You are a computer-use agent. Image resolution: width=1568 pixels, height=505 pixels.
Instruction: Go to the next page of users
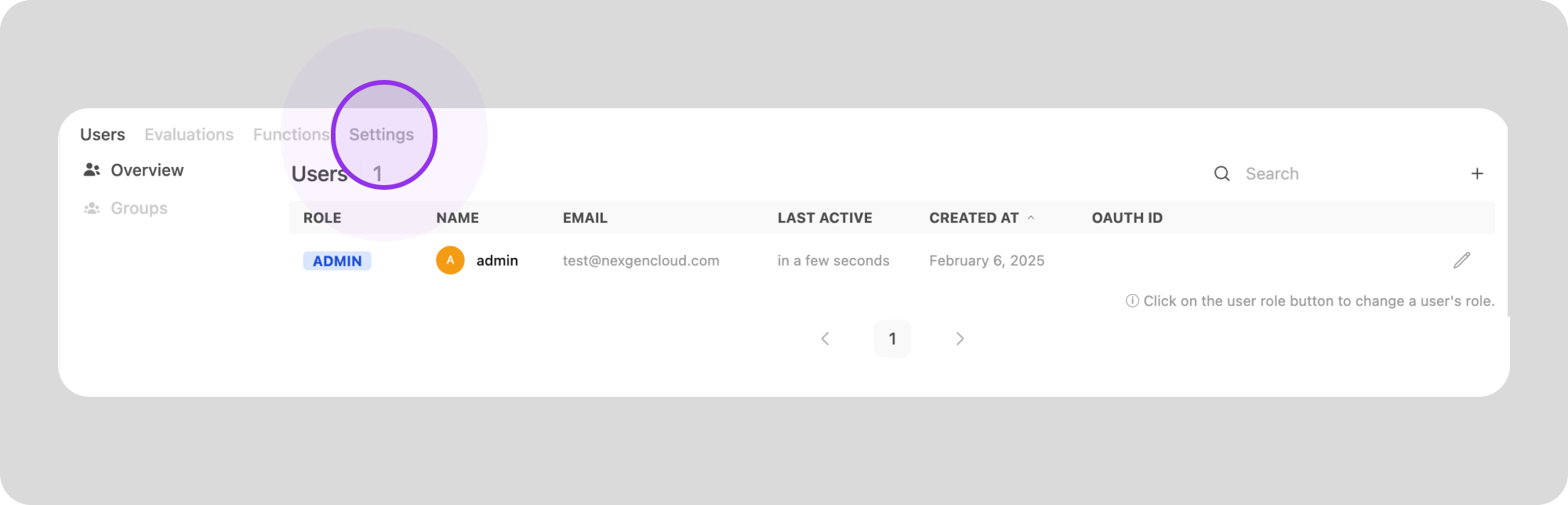[x=960, y=339]
